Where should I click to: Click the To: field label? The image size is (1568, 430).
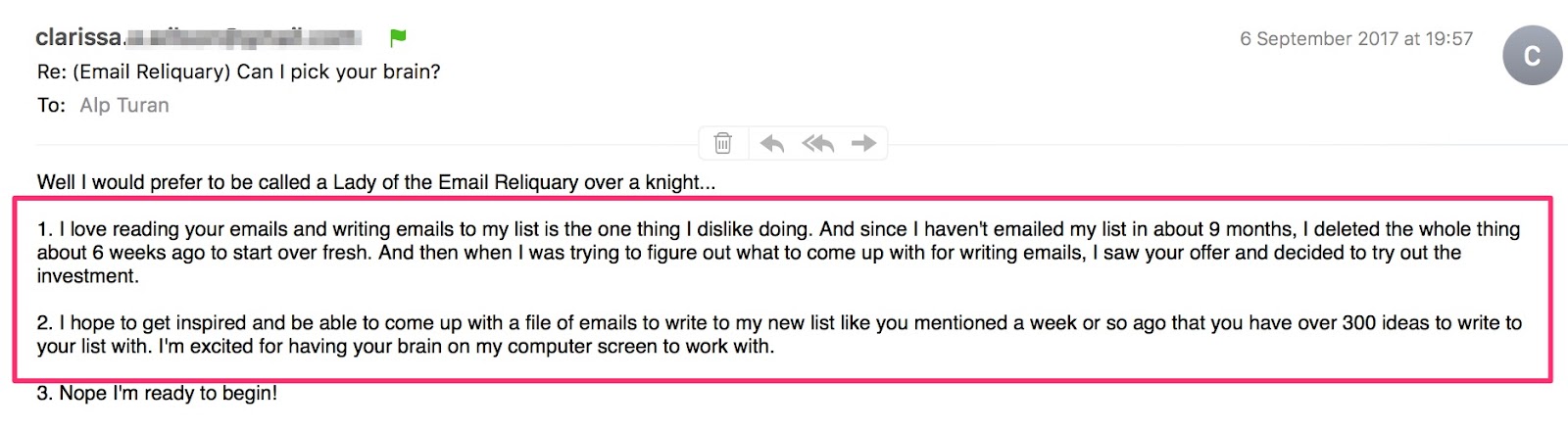[x=51, y=105]
